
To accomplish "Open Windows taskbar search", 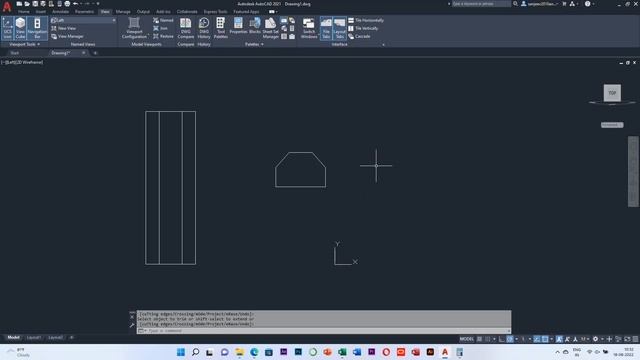I will [196, 352].
